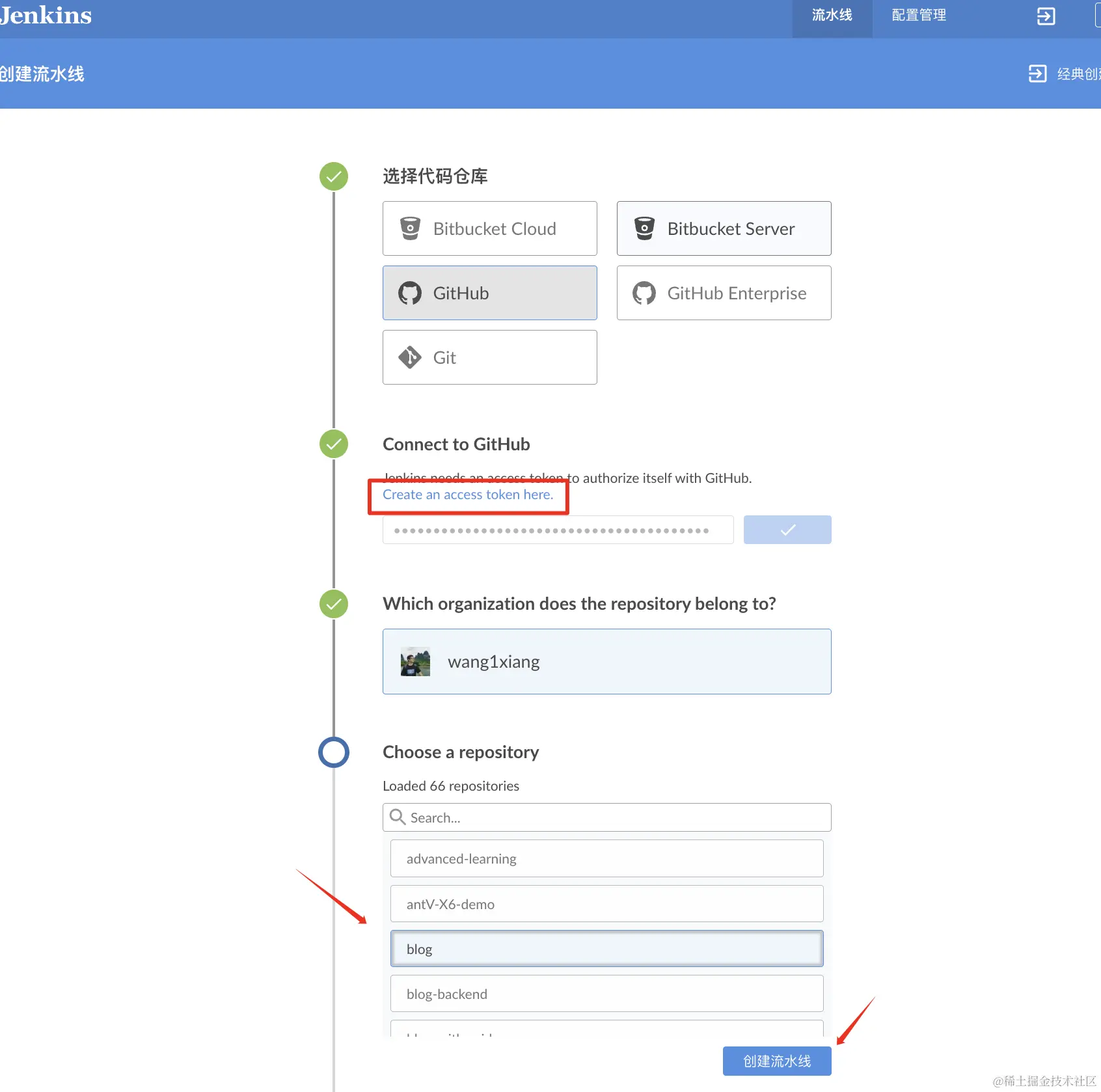Screen dimensions: 1101x1092
Task: Open the Jenkins logo home link
Action: point(44,15)
